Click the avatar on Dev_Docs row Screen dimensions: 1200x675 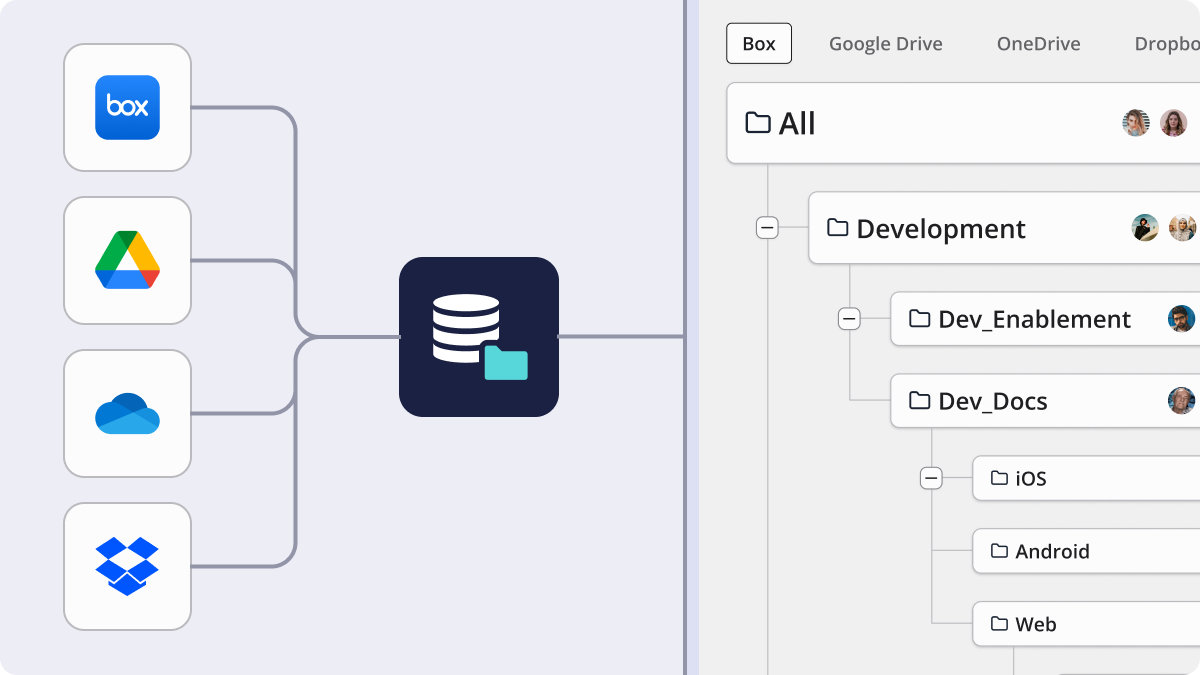click(x=1182, y=401)
